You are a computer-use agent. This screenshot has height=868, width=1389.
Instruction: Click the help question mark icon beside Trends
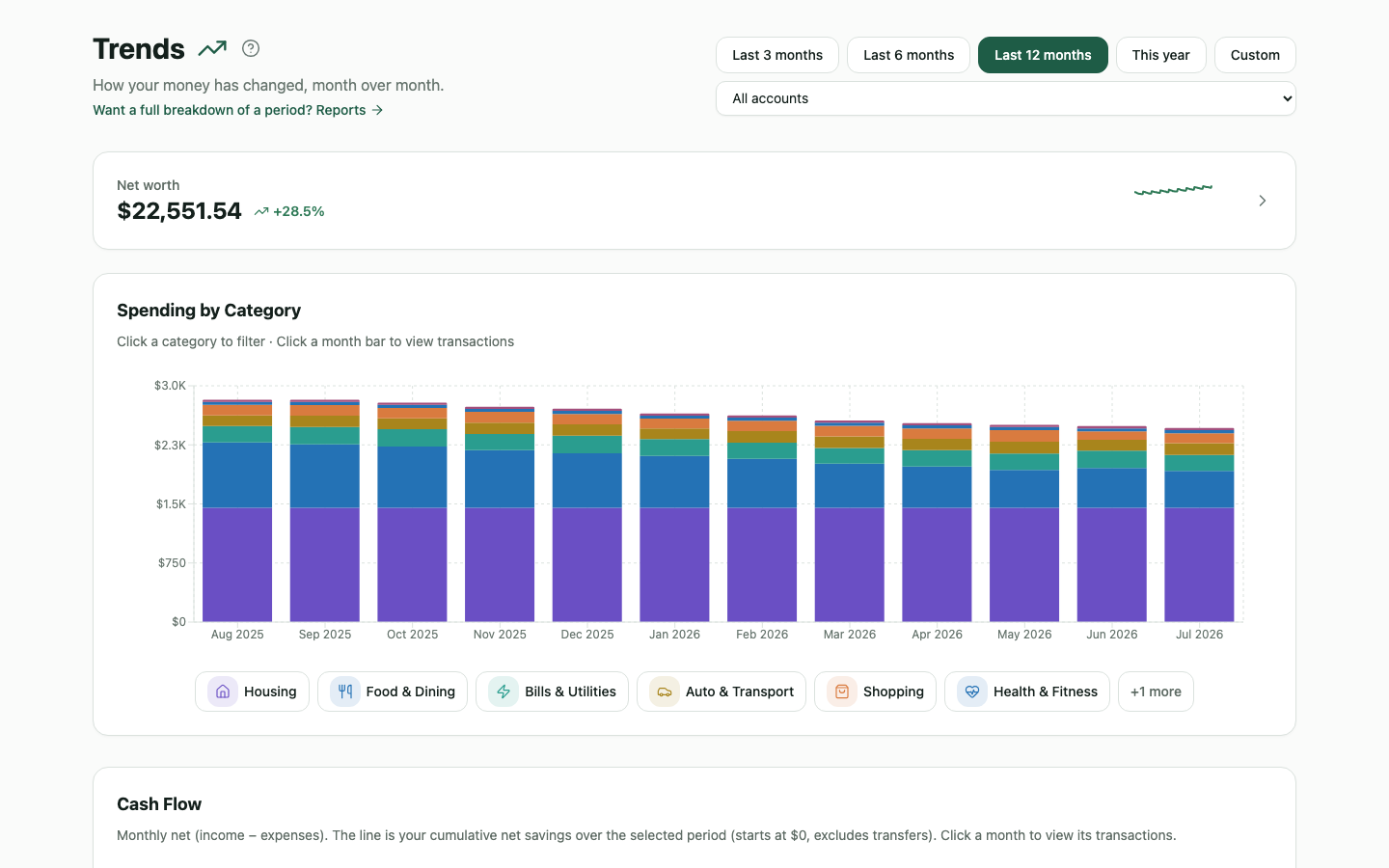coord(251,48)
